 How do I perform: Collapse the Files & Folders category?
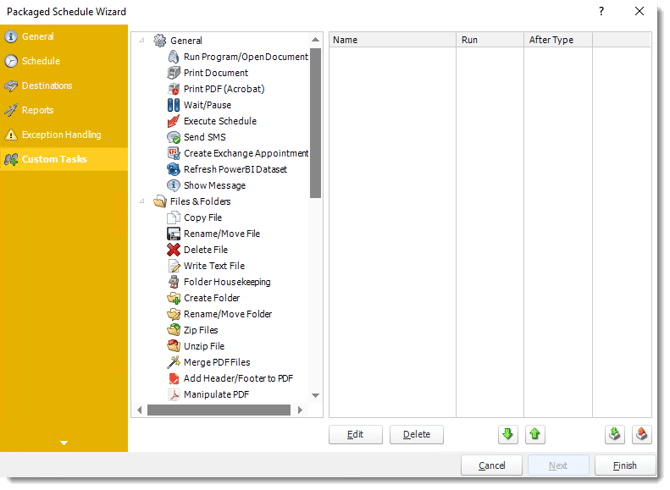[141, 202]
